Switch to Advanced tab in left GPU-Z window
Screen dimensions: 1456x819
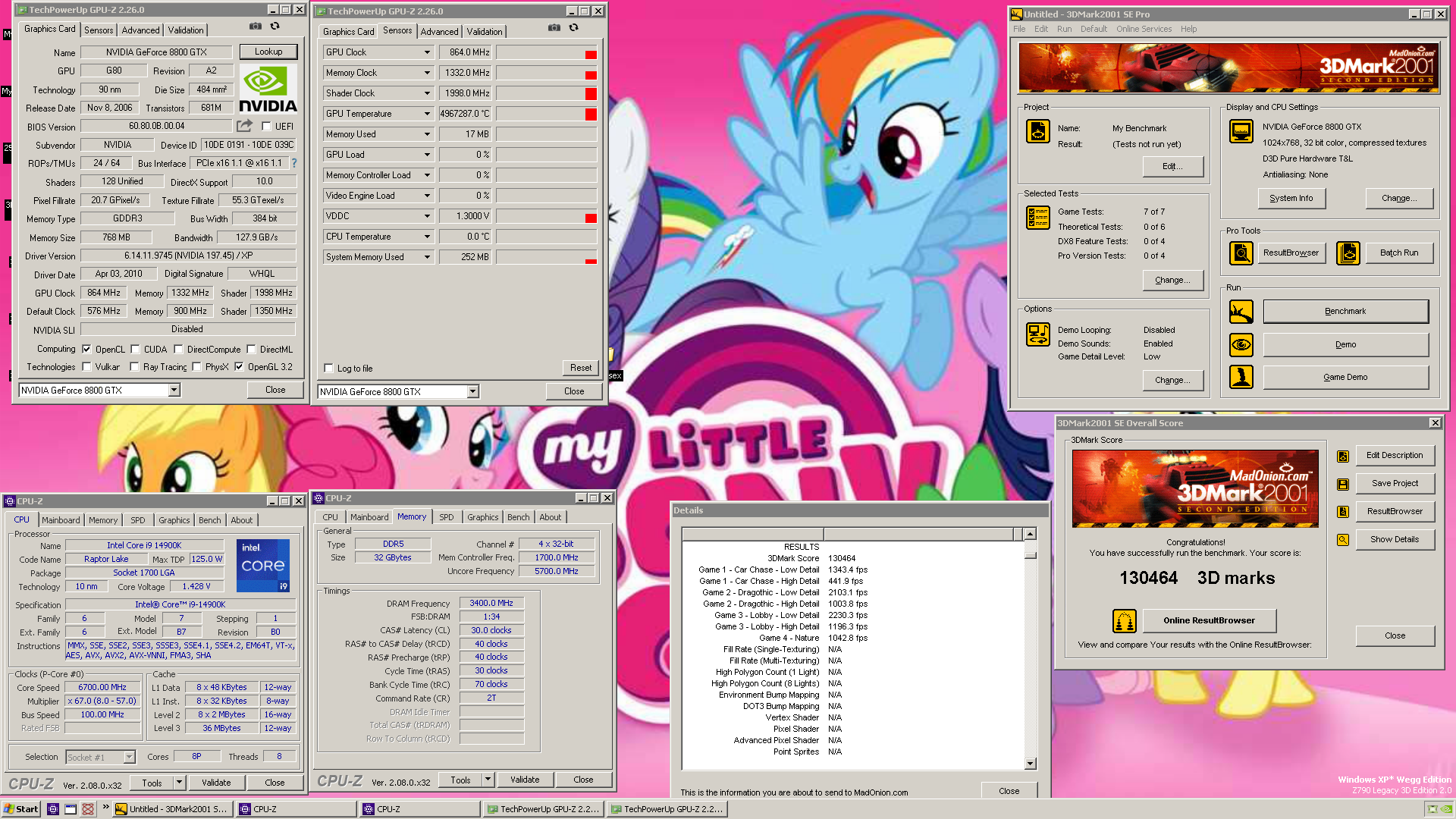[x=141, y=30]
